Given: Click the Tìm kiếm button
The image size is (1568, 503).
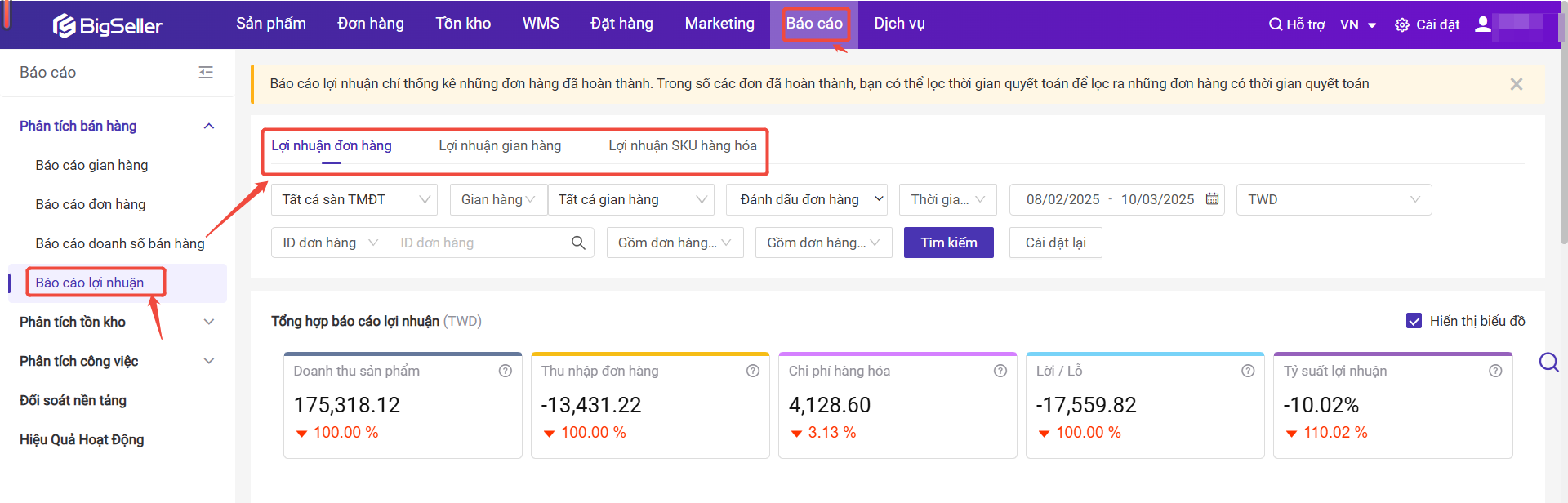Looking at the screenshot, I should 949,243.
